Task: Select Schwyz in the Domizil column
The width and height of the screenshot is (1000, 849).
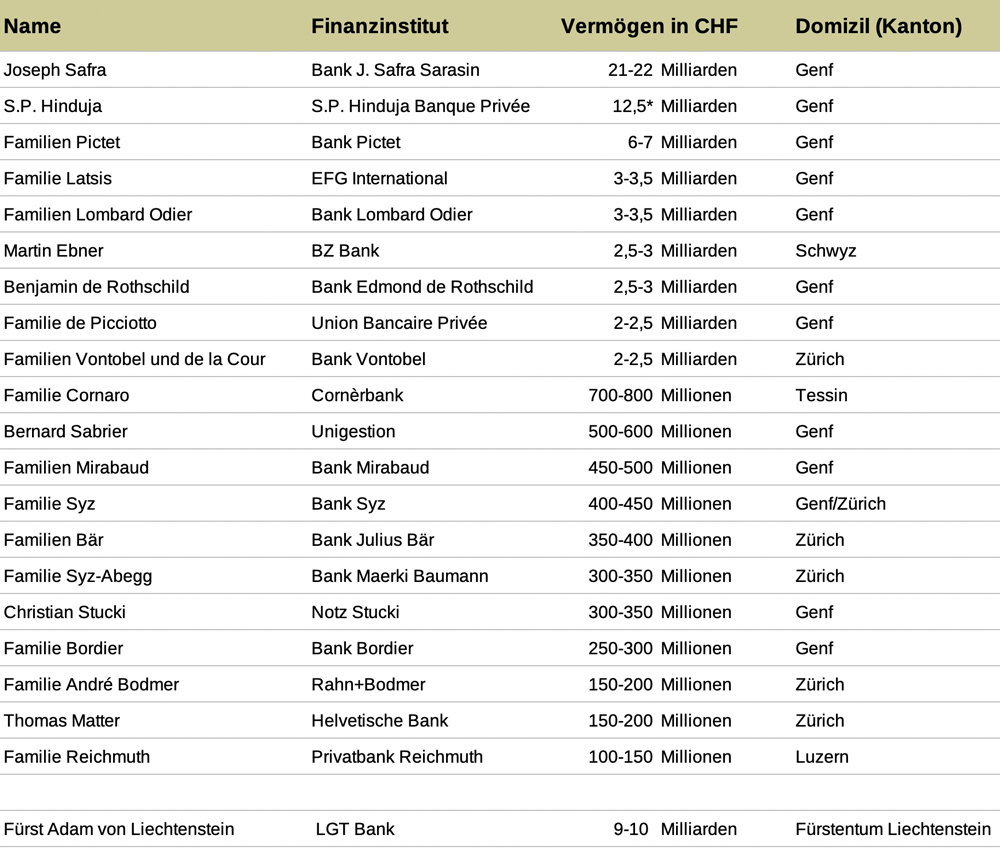Action: [825, 251]
